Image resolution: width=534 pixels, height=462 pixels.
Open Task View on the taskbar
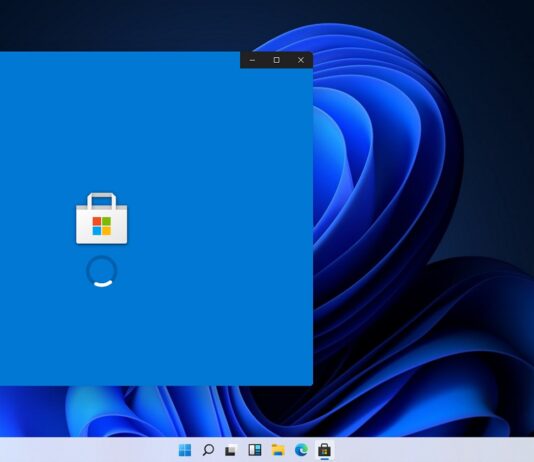tap(231, 450)
